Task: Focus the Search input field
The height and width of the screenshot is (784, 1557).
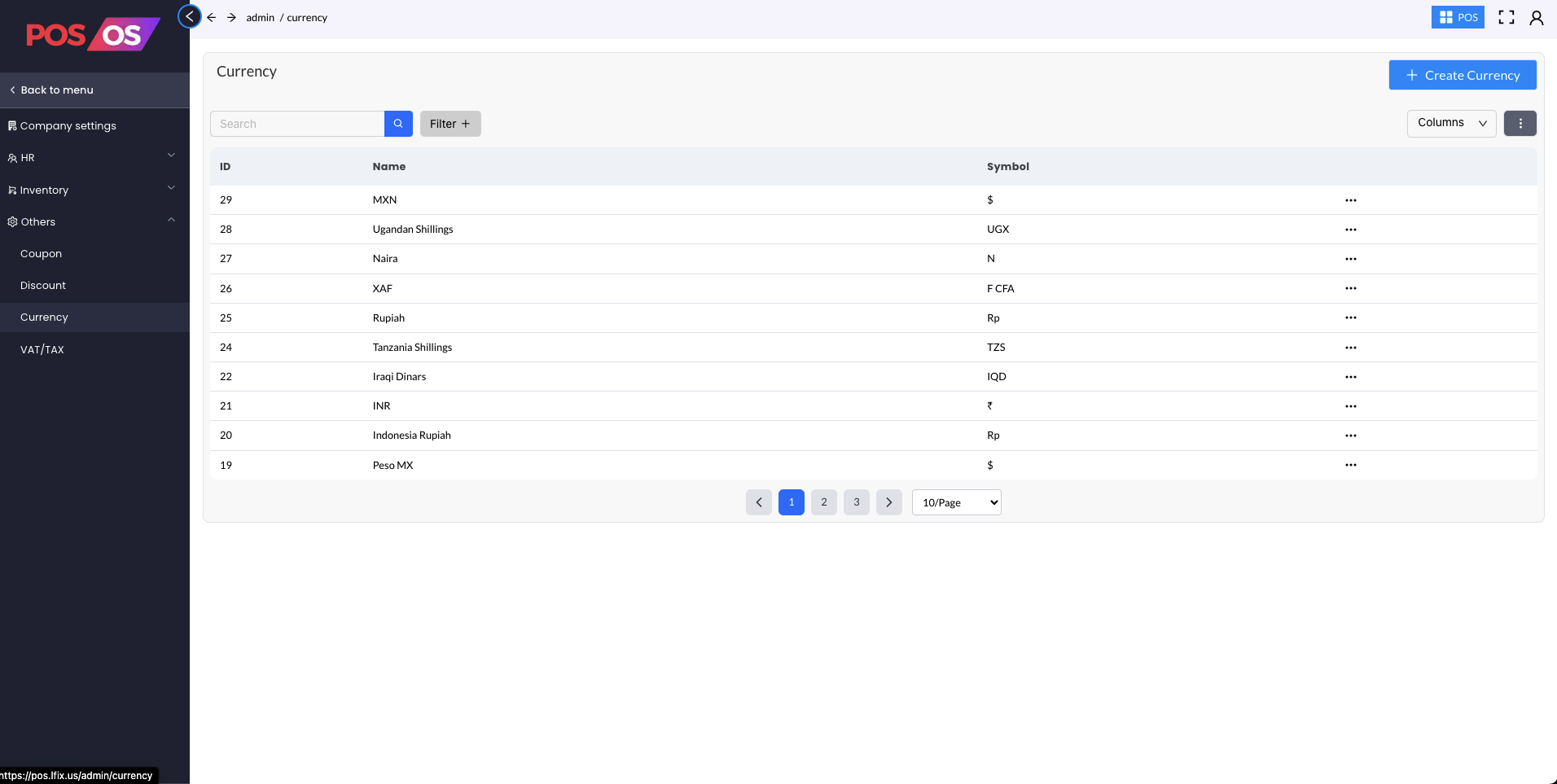Action: click(x=297, y=124)
